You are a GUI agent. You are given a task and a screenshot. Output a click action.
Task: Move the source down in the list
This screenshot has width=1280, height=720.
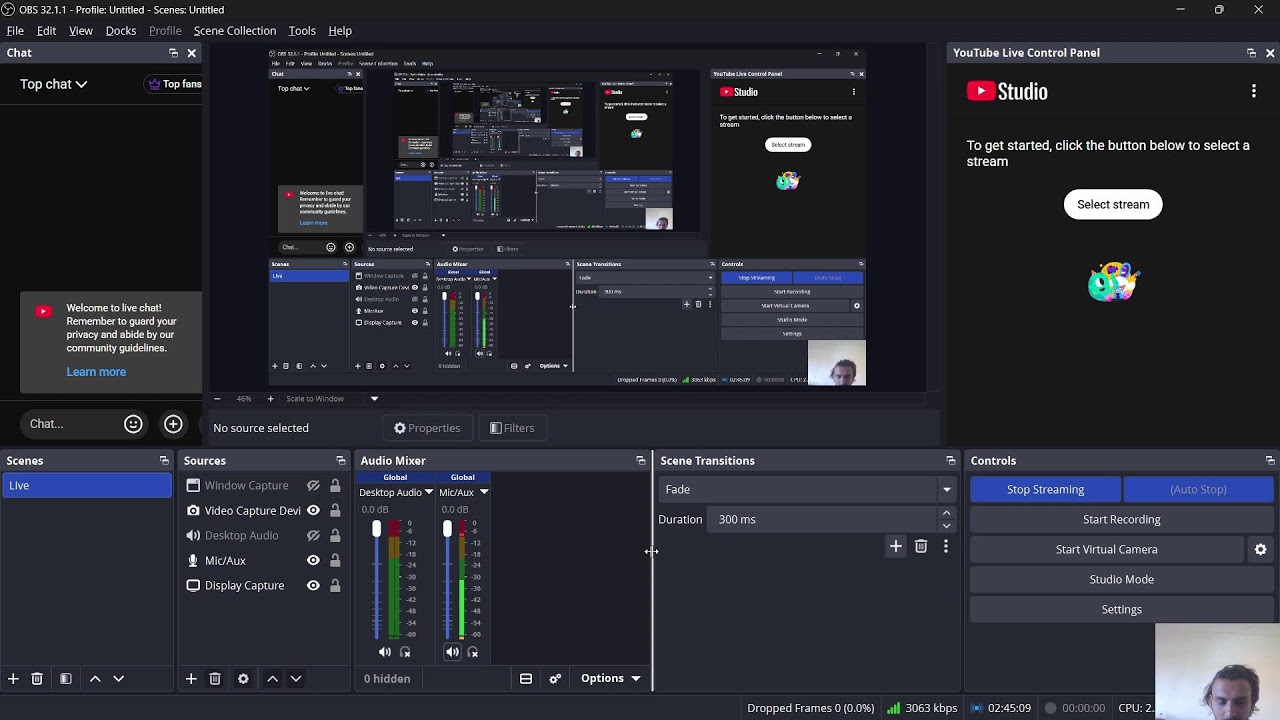[295, 678]
